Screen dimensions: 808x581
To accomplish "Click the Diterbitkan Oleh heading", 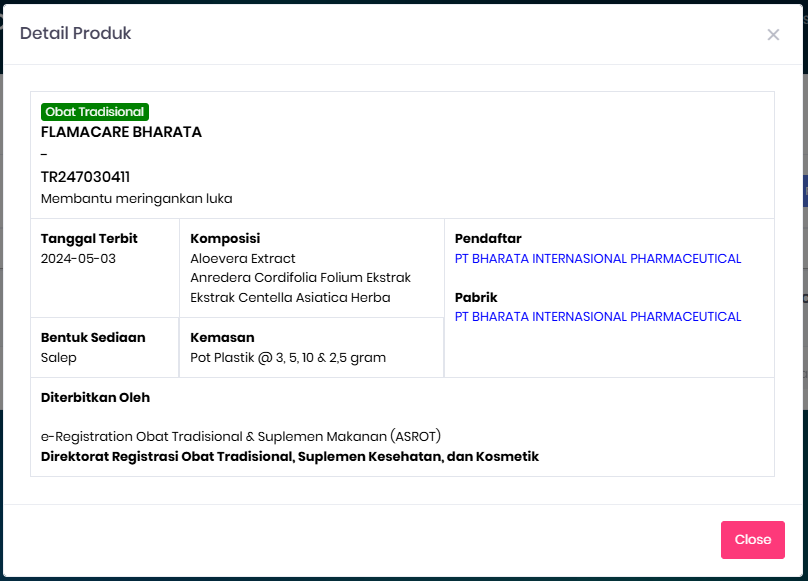I will pos(95,398).
